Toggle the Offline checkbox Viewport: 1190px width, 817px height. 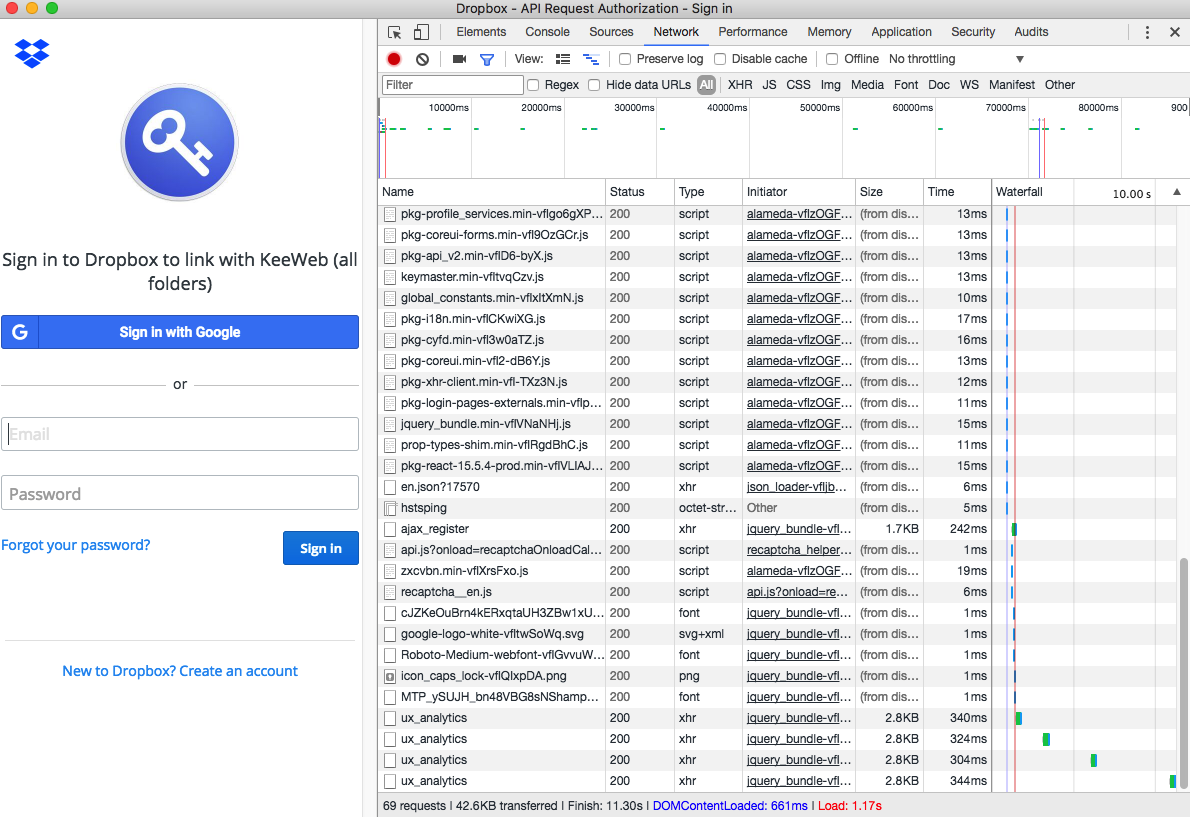[x=831, y=59]
